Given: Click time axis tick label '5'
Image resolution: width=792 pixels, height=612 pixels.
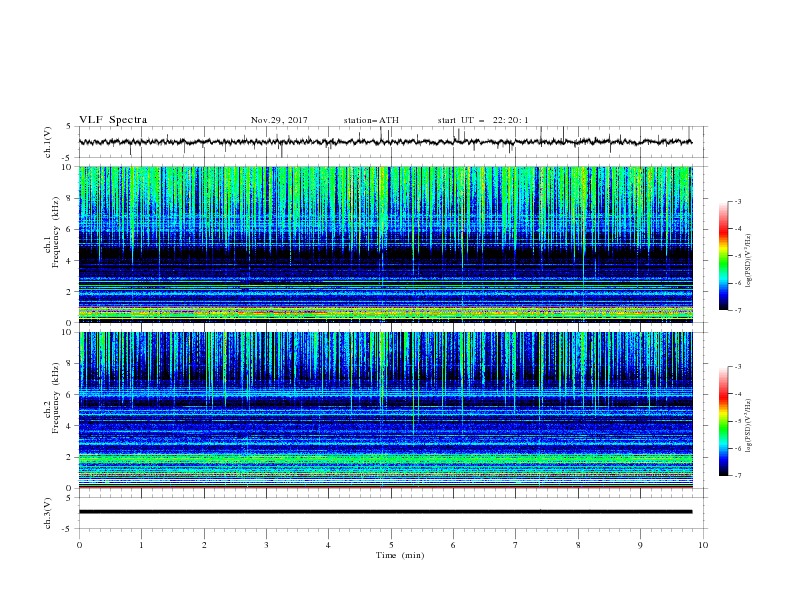Looking at the screenshot, I should [x=391, y=545].
